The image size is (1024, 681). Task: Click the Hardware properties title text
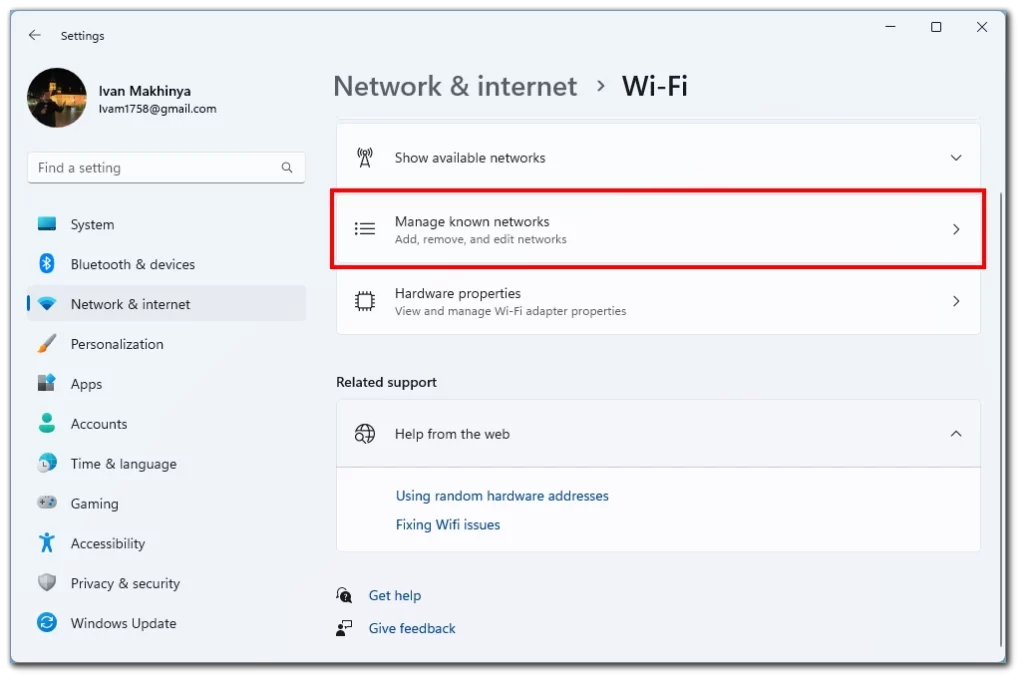pos(458,293)
